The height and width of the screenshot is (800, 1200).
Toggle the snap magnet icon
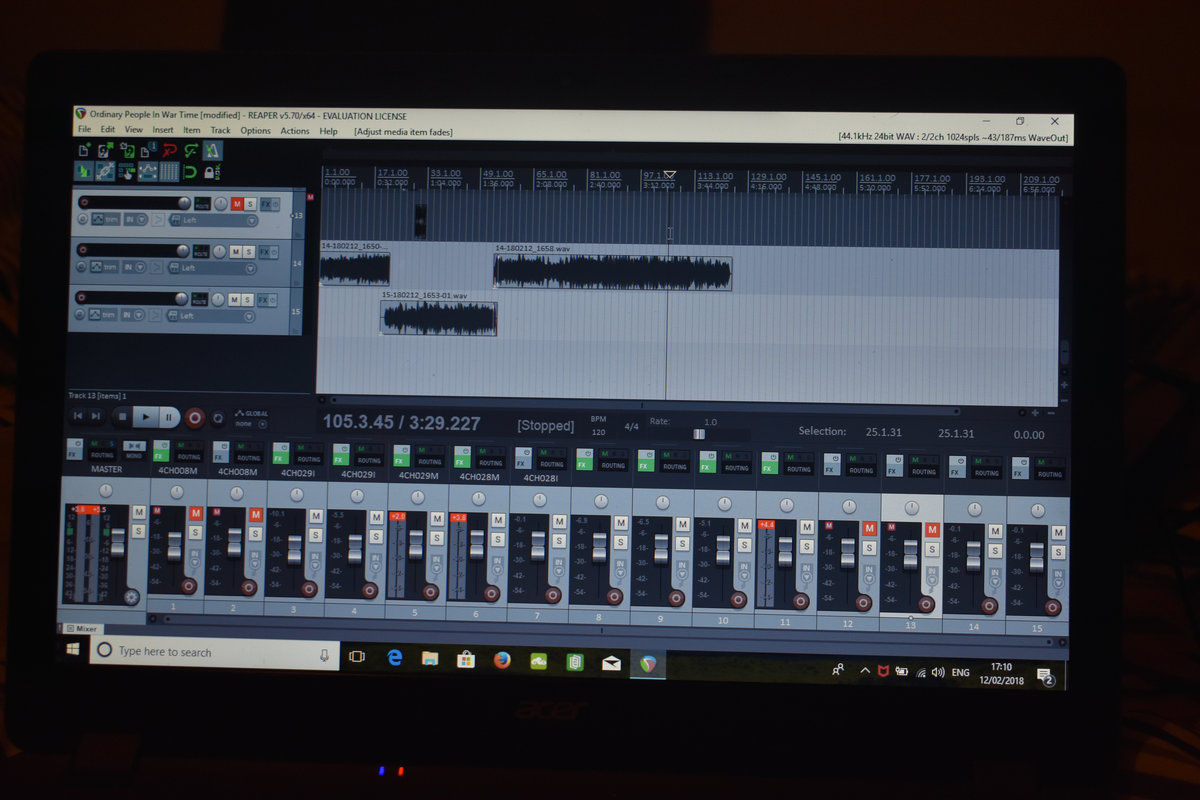[190, 172]
